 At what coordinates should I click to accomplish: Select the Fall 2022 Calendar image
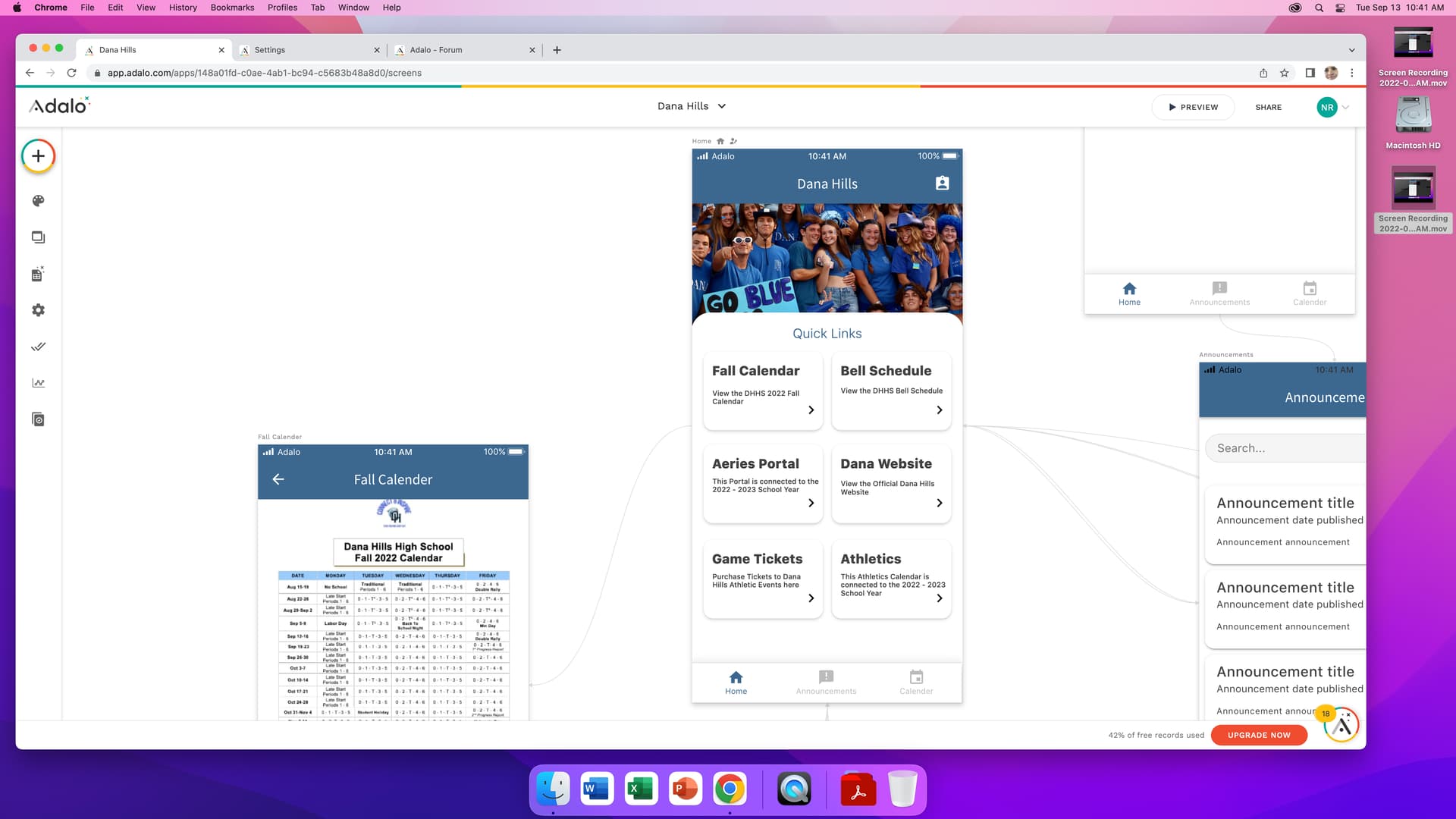pyautogui.click(x=394, y=610)
